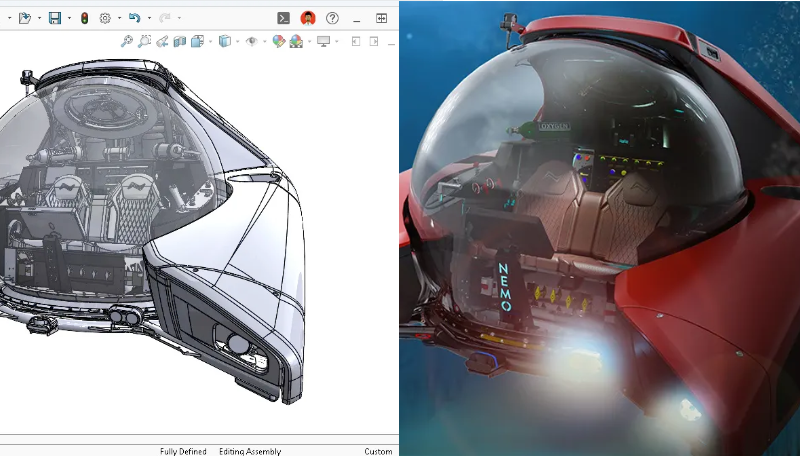Click Editing Assembly status text
800x456 pixels.
(250, 451)
